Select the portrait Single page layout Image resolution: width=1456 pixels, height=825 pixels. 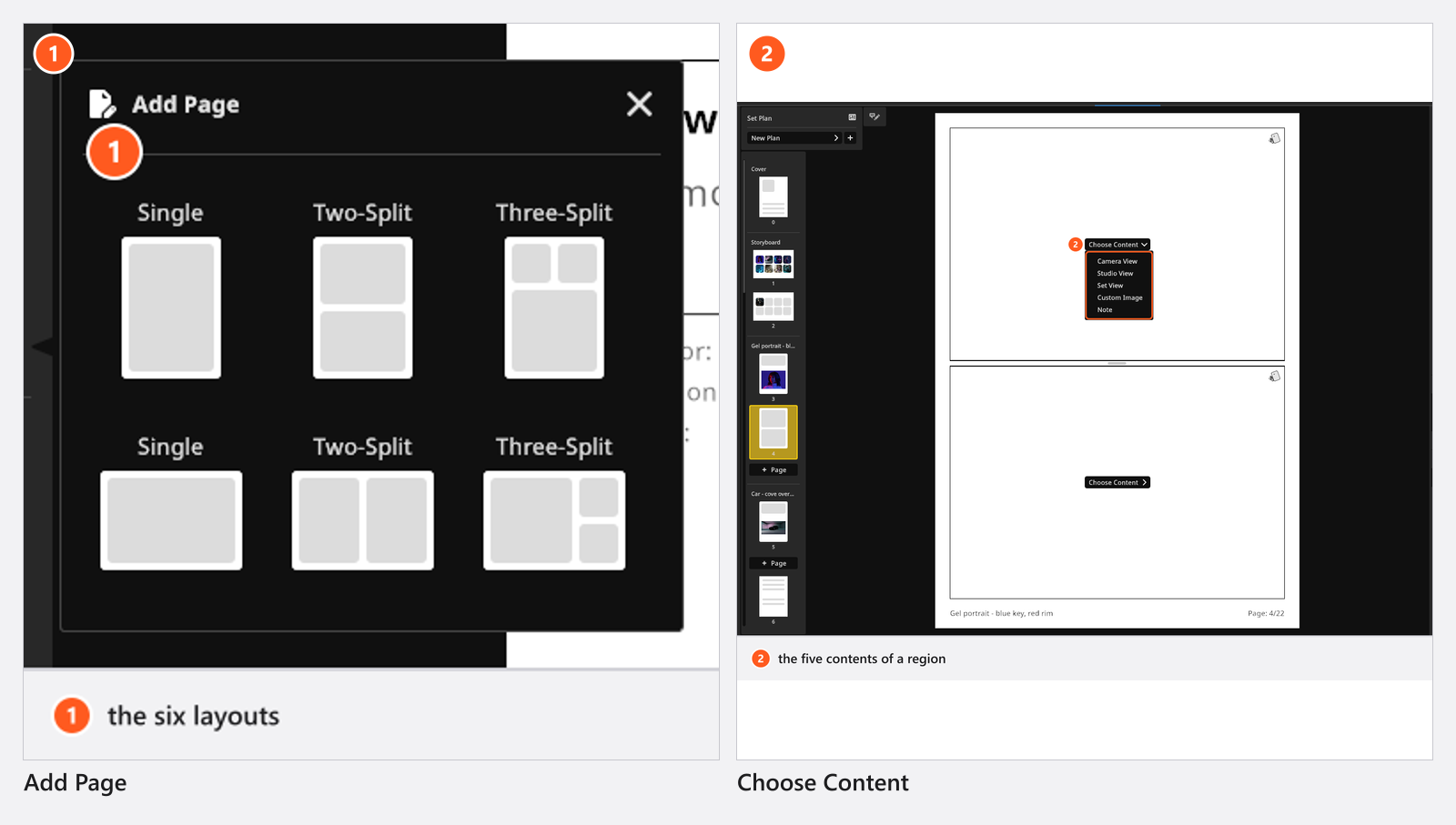click(171, 307)
